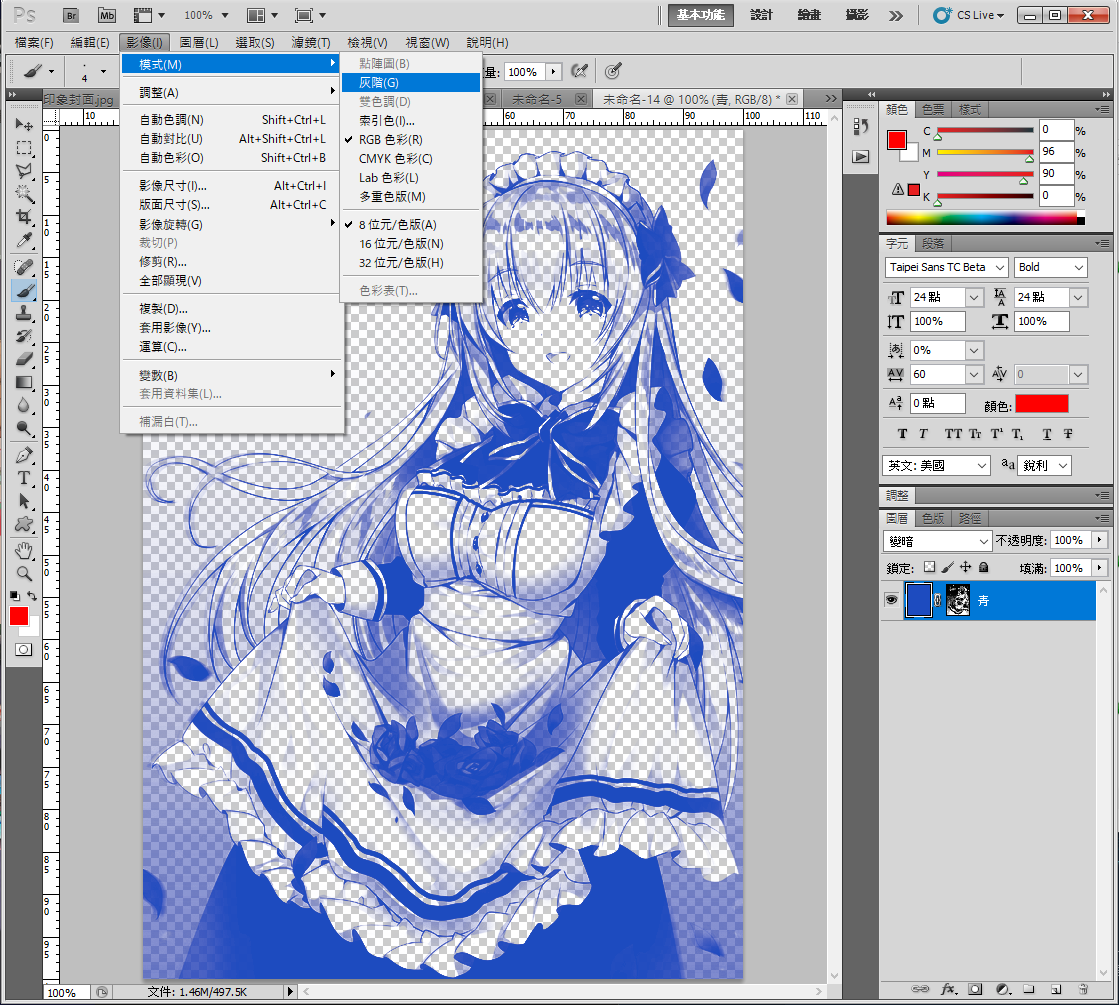
Task: Select the Spot Healing Brush tool
Action: coord(24,267)
